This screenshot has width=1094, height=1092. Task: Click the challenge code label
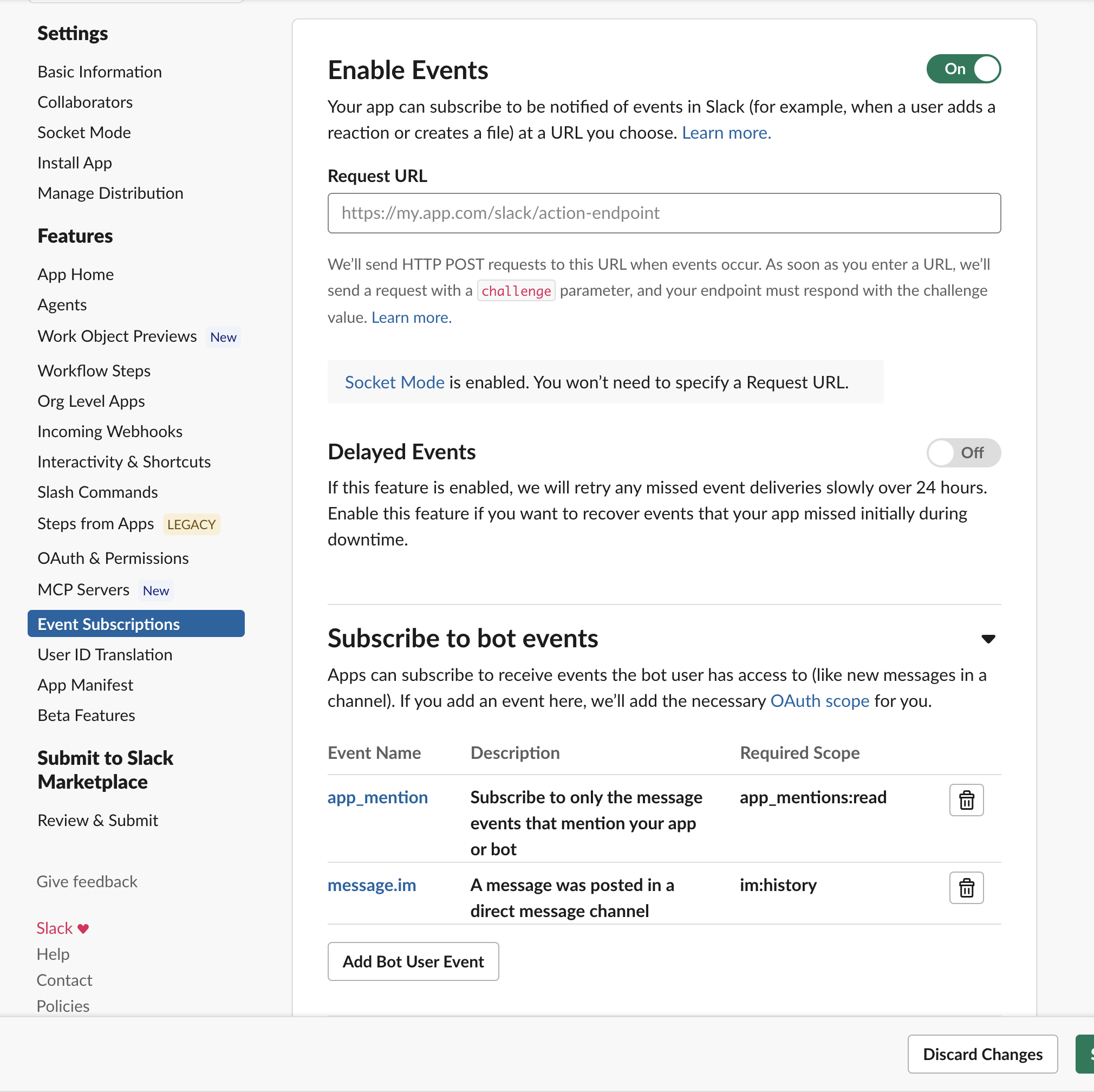516,290
